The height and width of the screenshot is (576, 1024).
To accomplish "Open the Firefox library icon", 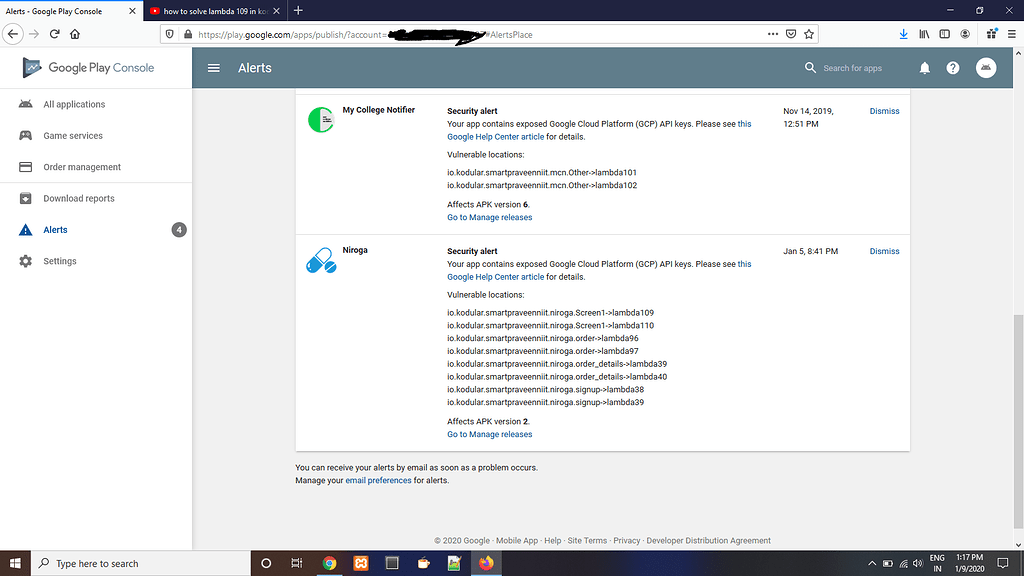I will coord(924,34).
